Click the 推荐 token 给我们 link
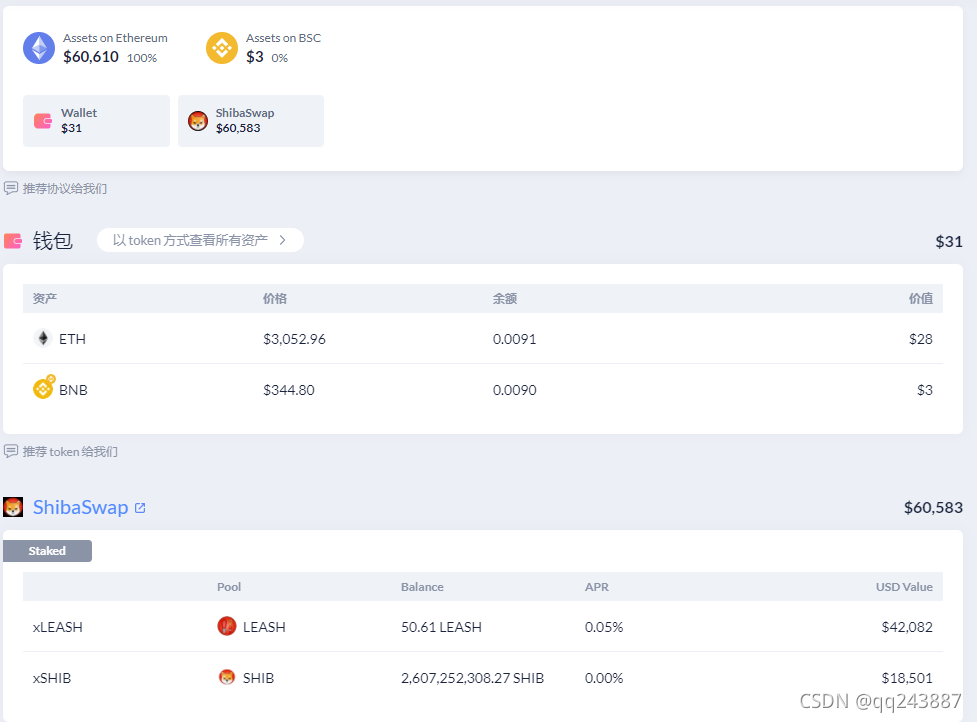Screen dimensions: 977x722 (x=70, y=451)
